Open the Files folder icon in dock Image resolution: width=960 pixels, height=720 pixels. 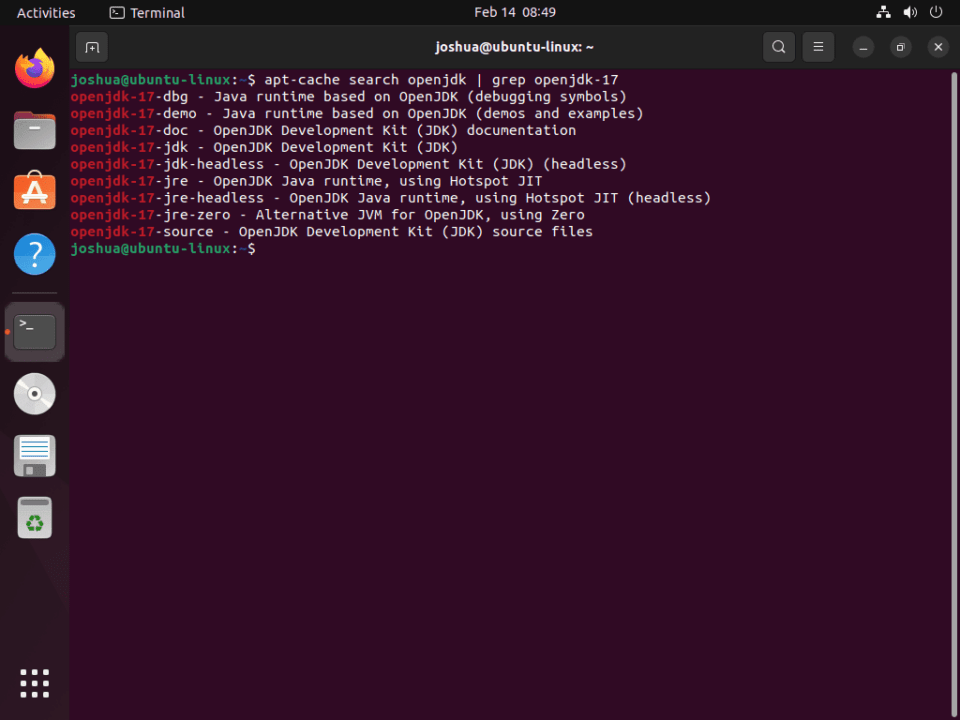(x=34, y=130)
